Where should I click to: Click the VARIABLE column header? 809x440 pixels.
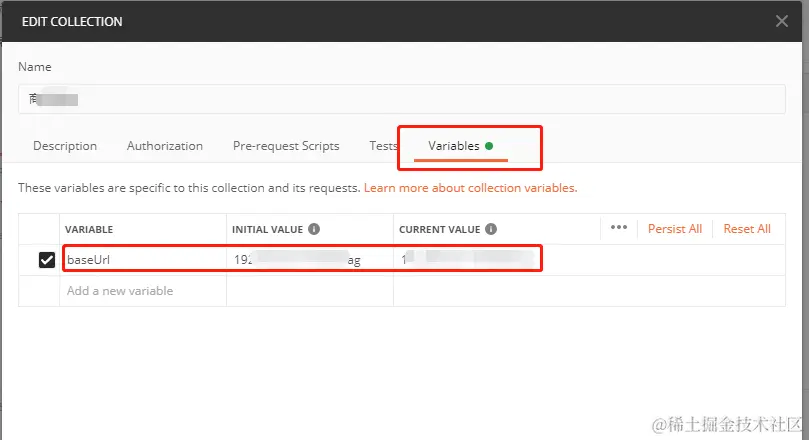(89, 230)
